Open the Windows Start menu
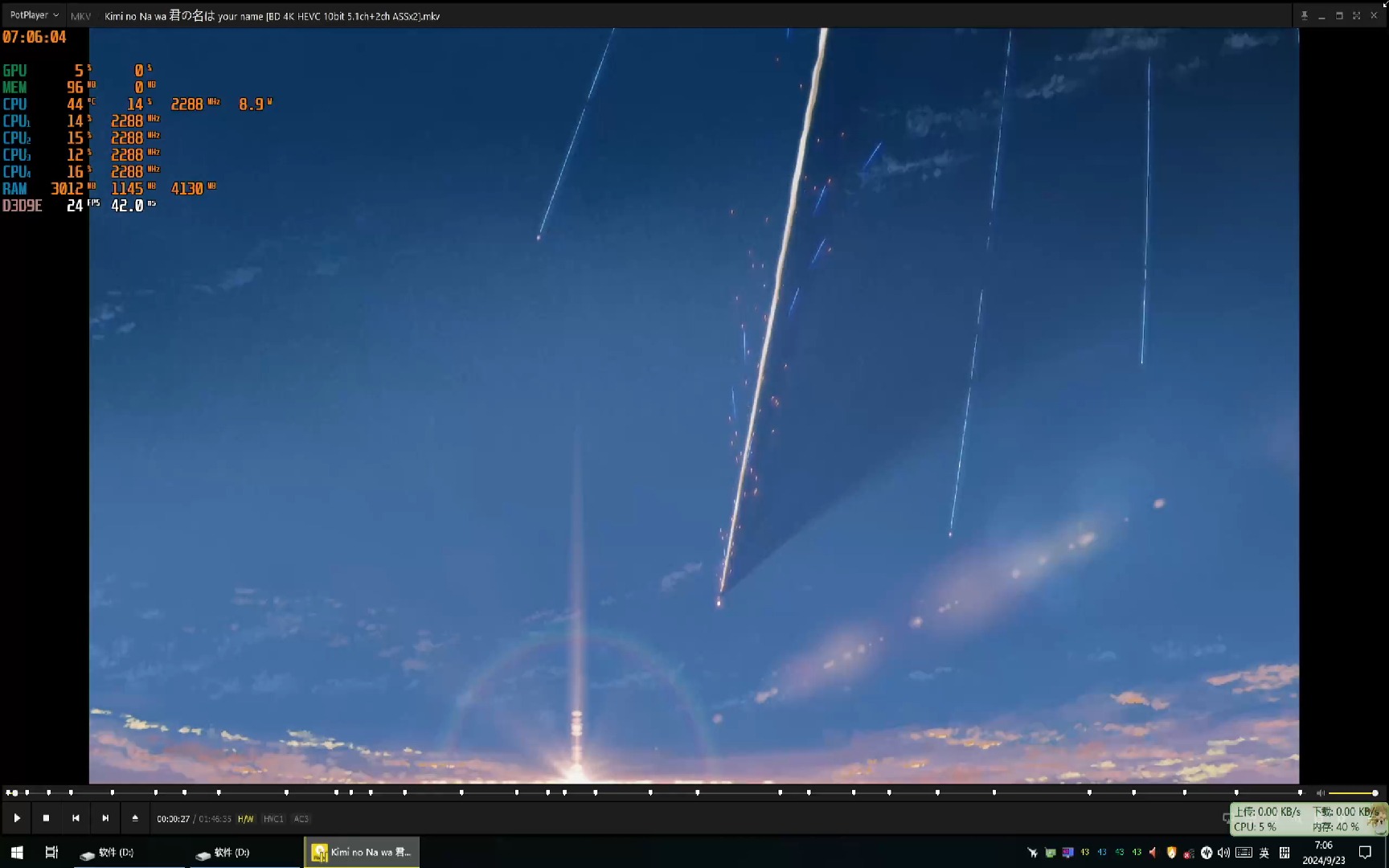1389x868 pixels. (x=17, y=852)
